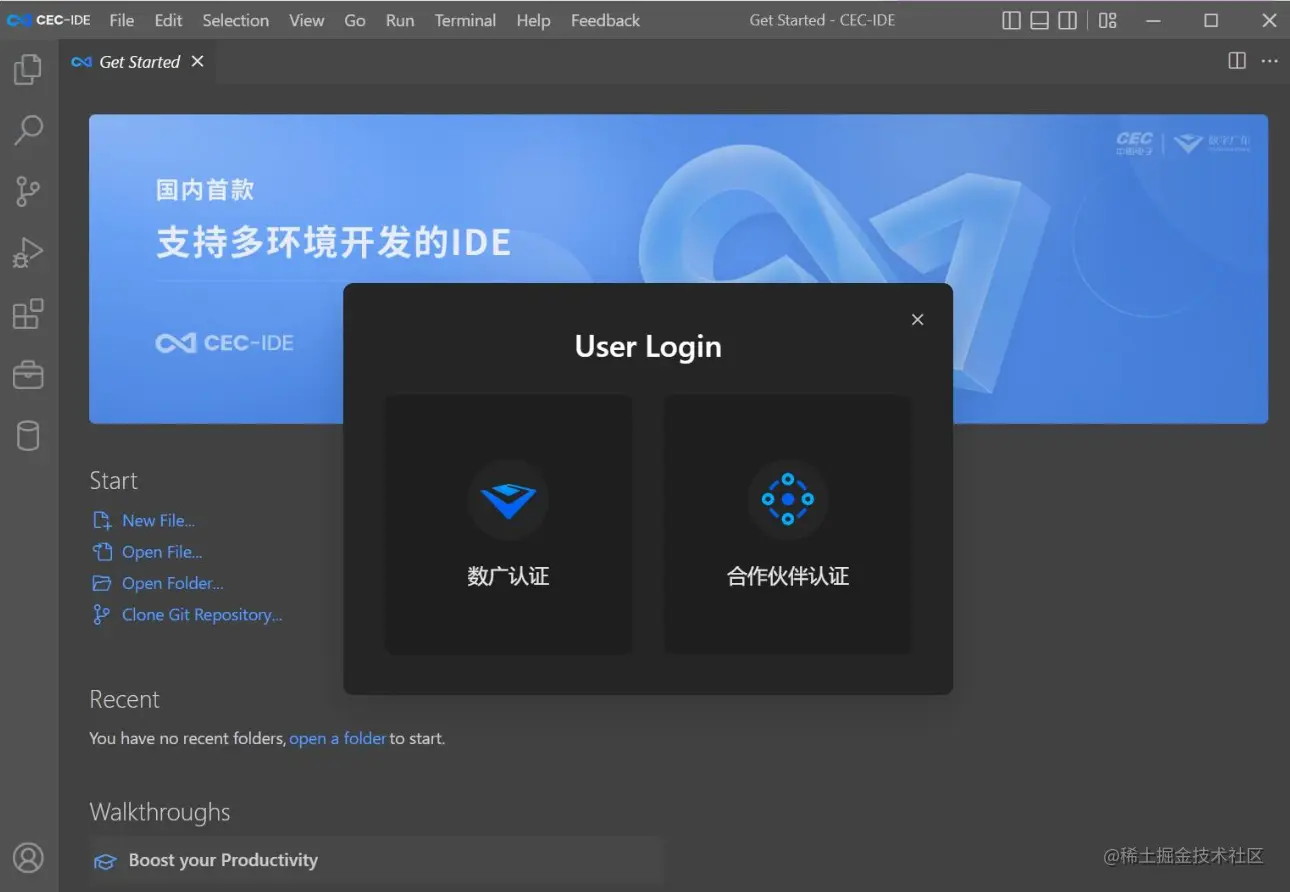The height and width of the screenshot is (892, 1290).
Task: Open editor More Actions ellipsis
Action: [x=1269, y=61]
